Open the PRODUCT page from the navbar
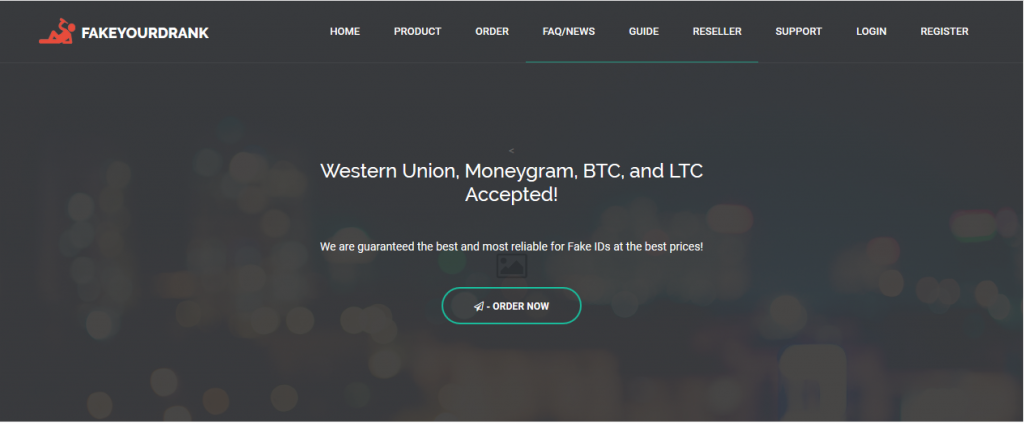 tap(417, 31)
